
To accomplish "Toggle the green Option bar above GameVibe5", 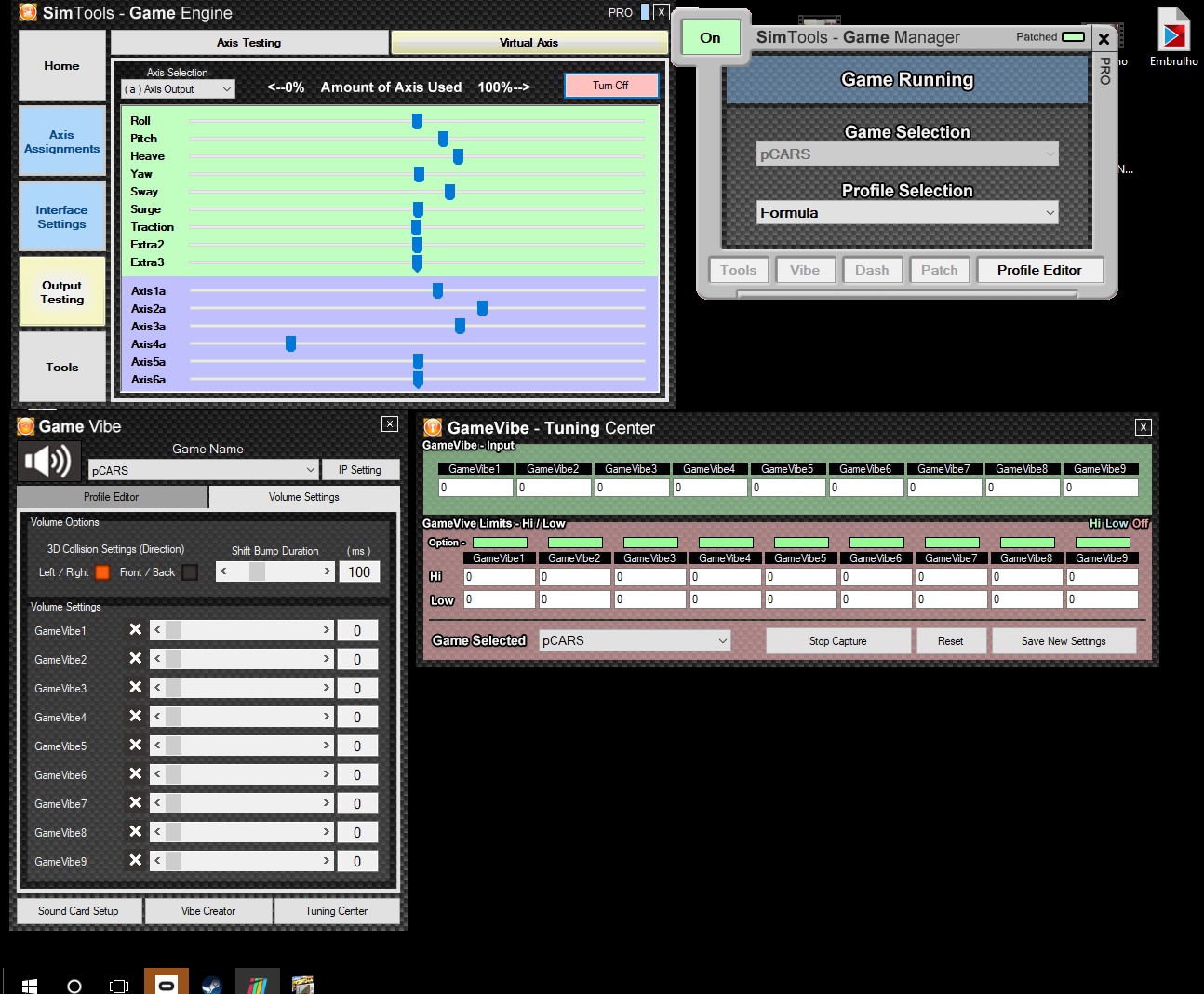I will (x=801, y=543).
